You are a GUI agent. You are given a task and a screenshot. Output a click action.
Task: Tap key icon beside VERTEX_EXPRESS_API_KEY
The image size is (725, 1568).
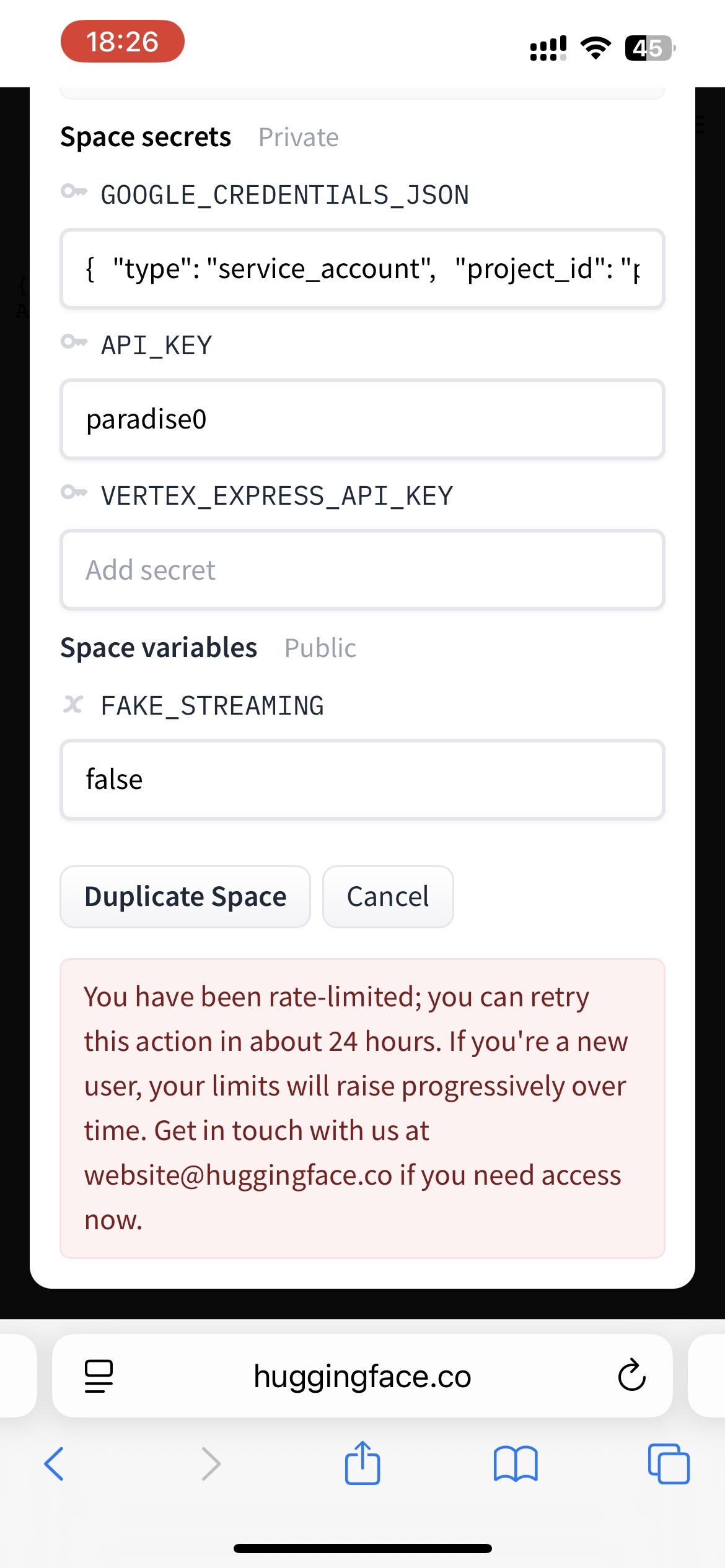pos(74,492)
